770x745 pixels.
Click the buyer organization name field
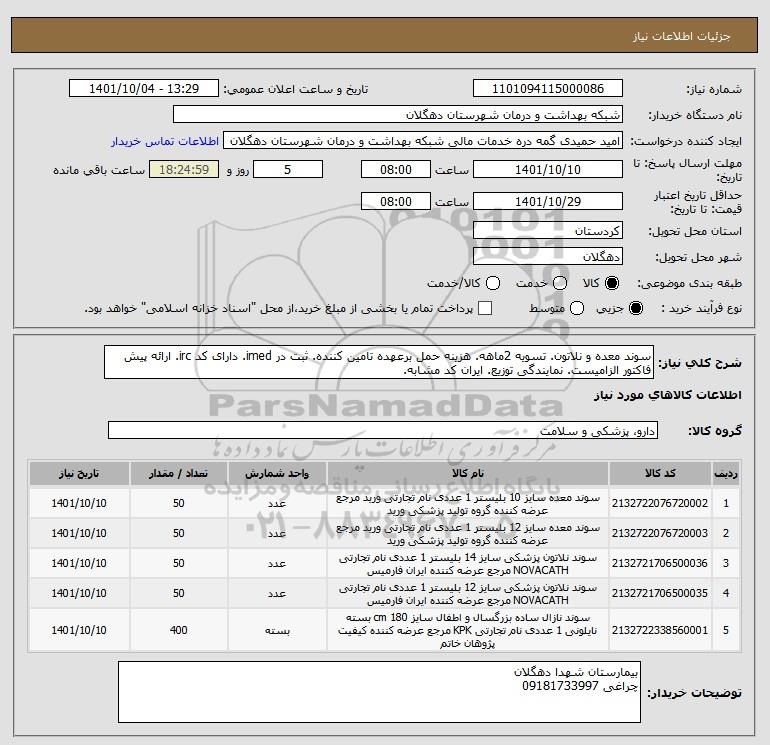pos(398,115)
